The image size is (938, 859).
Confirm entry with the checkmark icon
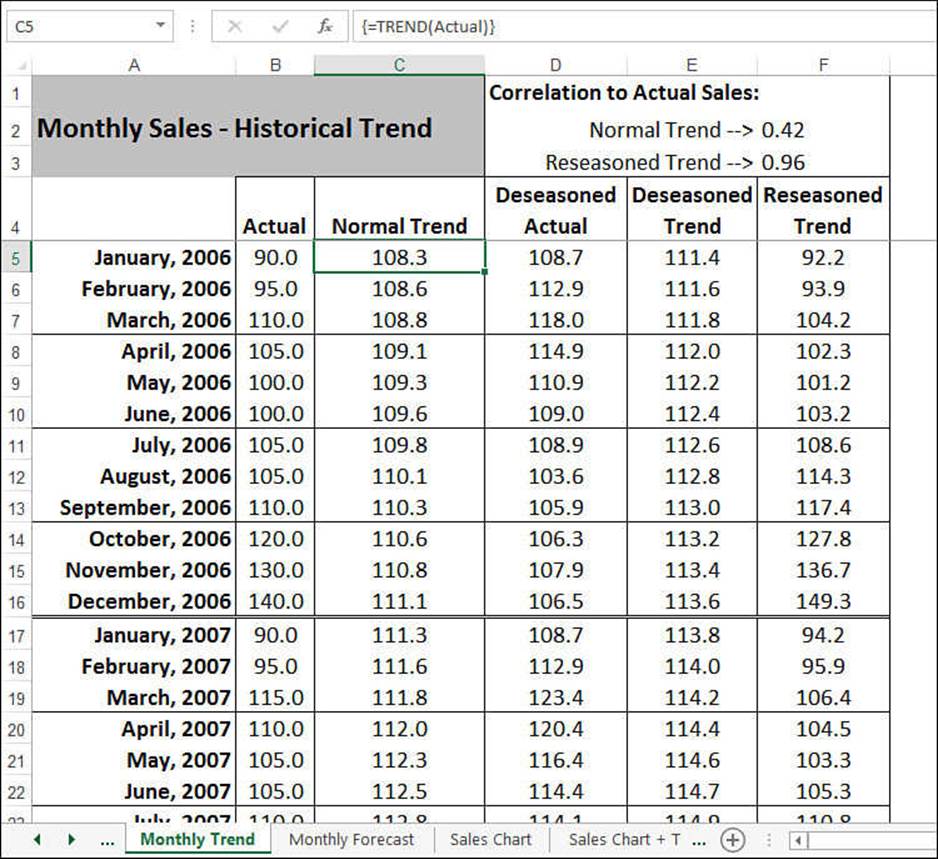click(279, 26)
